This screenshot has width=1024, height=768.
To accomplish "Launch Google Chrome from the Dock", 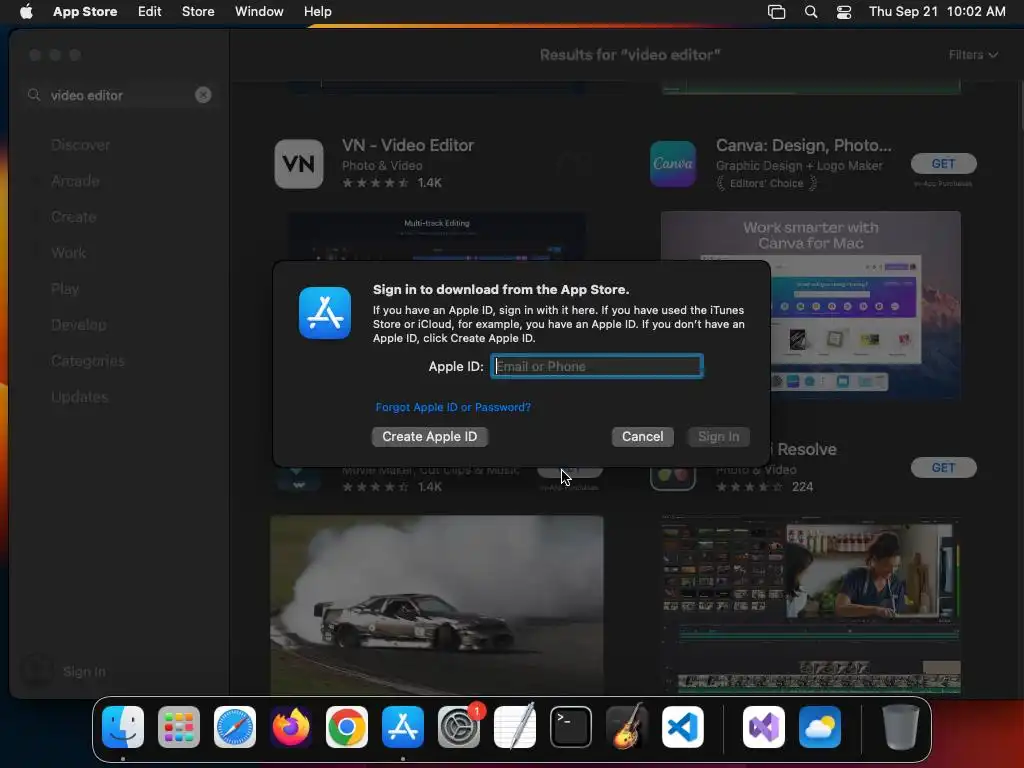I will [347, 726].
